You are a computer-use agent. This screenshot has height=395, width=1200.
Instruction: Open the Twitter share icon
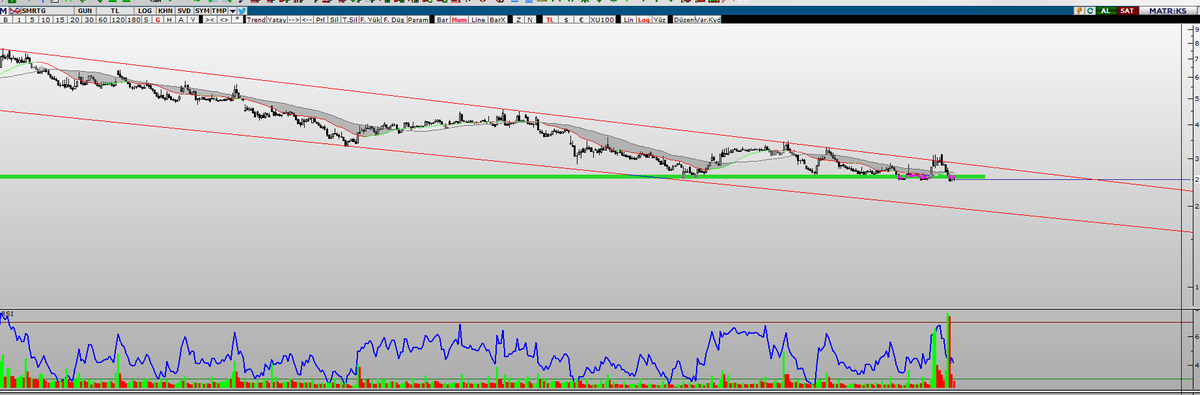tap(242, 11)
